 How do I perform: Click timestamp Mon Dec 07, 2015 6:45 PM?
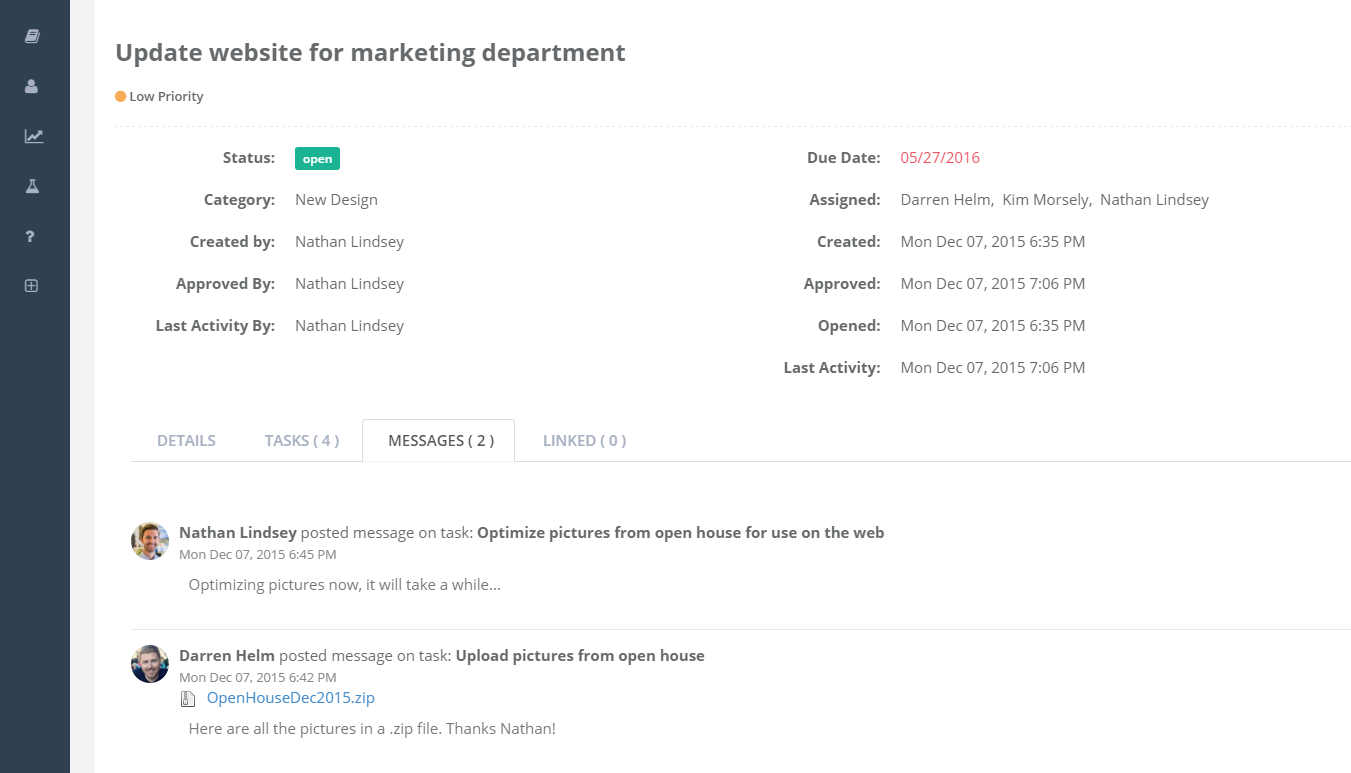pyautogui.click(x=257, y=554)
